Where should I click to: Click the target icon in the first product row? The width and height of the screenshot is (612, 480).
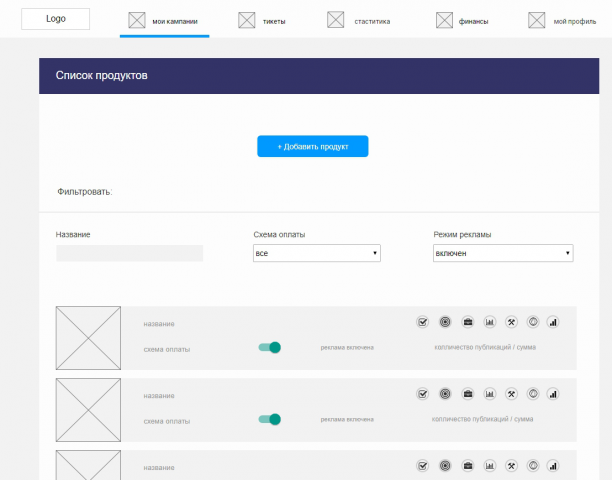(445, 322)
